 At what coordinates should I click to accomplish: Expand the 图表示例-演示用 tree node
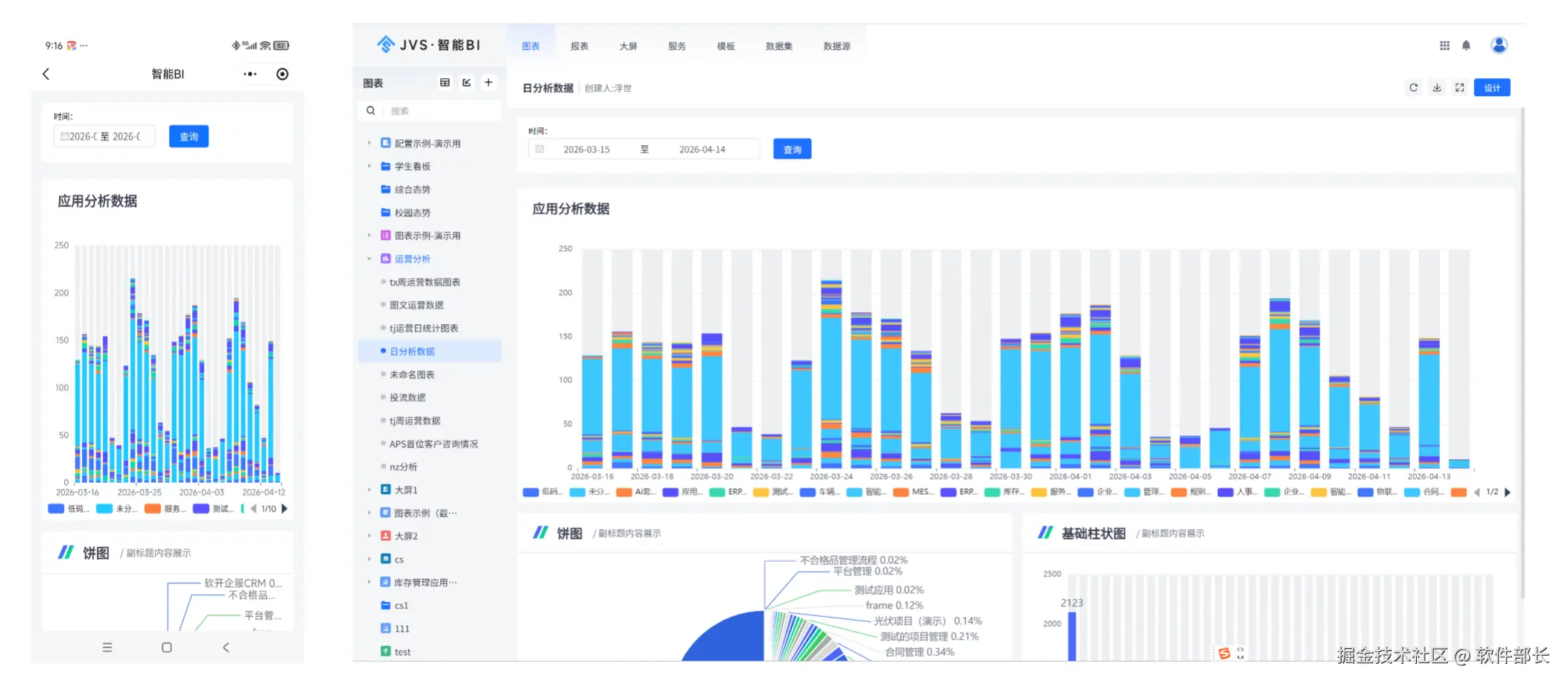369,235
